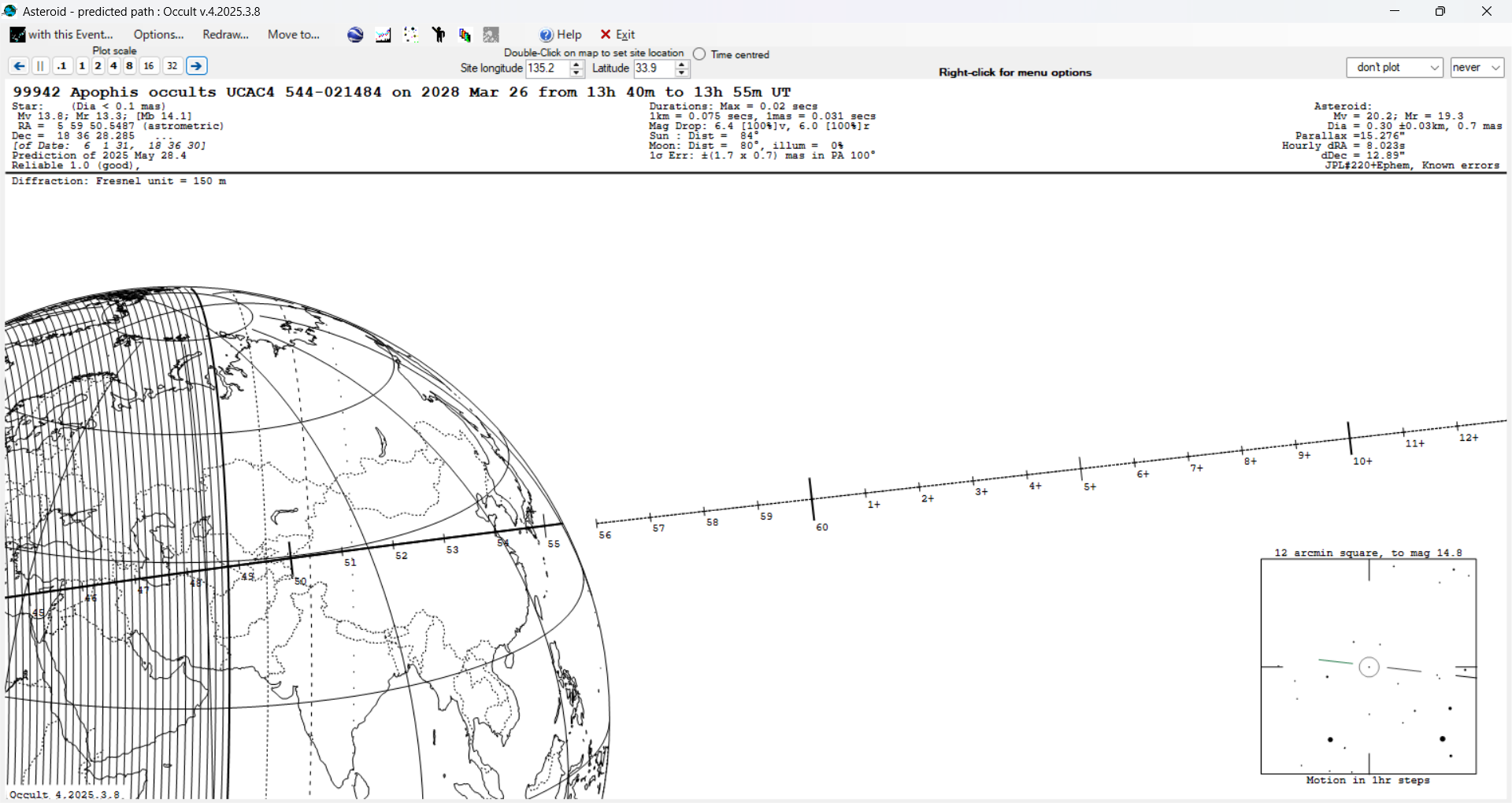The width and height of the screenshot is (1512, 803).
Task: Click the 'Diffraction: Fresnel unit = 150 m' text
Action: [119, 181]
